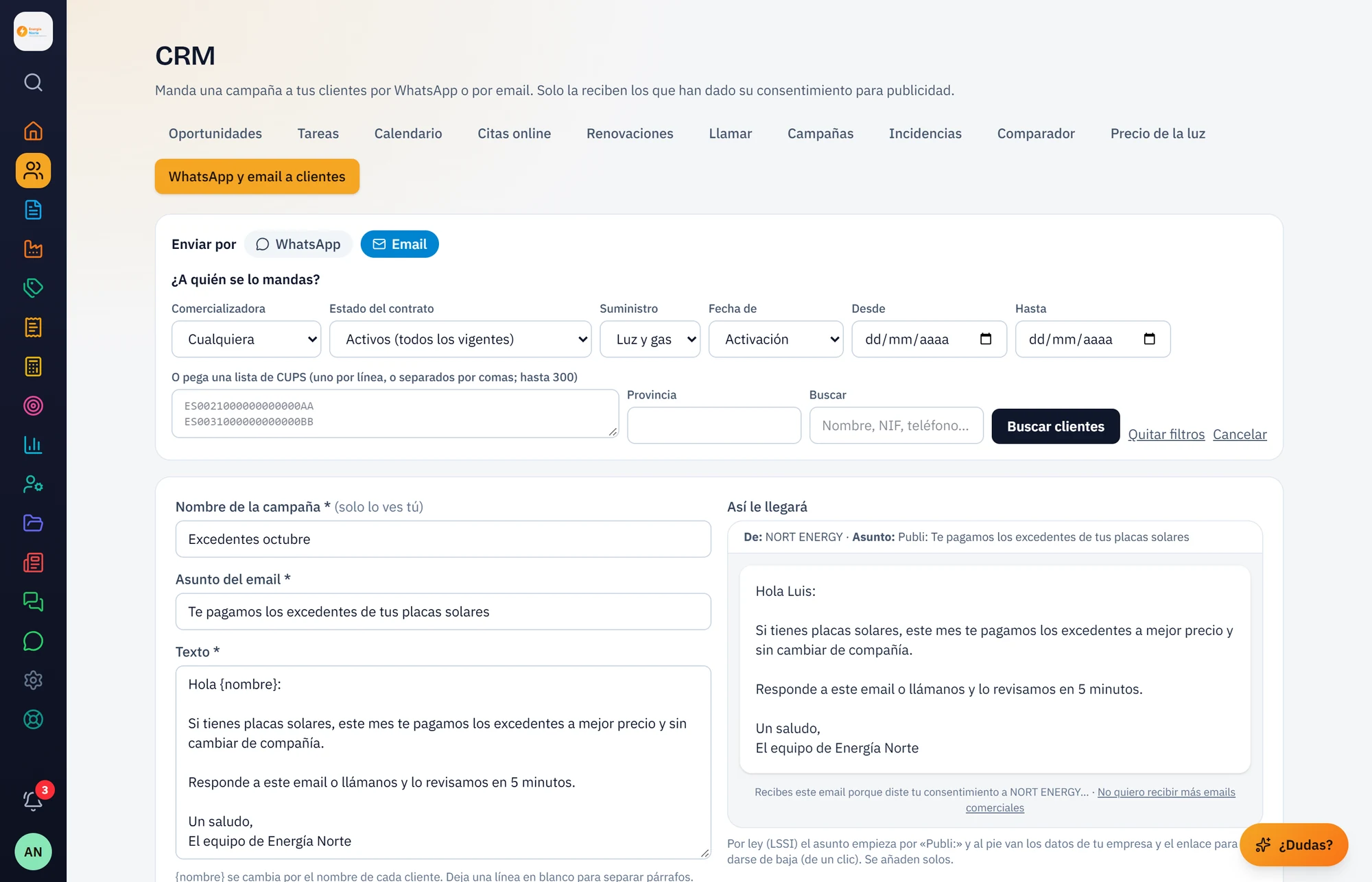Screen dimensions: 1372x882
Task: Open the Citas online tab
Action: [514, 134]
